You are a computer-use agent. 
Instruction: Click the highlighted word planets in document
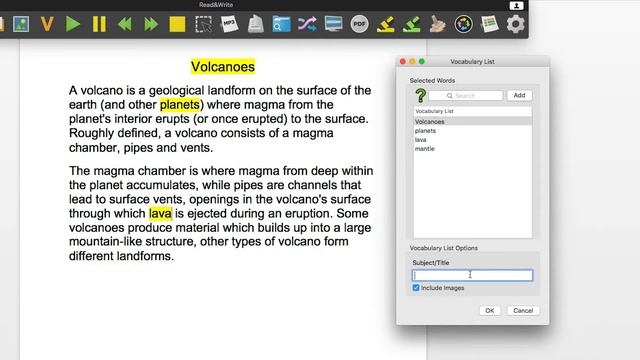180,104
